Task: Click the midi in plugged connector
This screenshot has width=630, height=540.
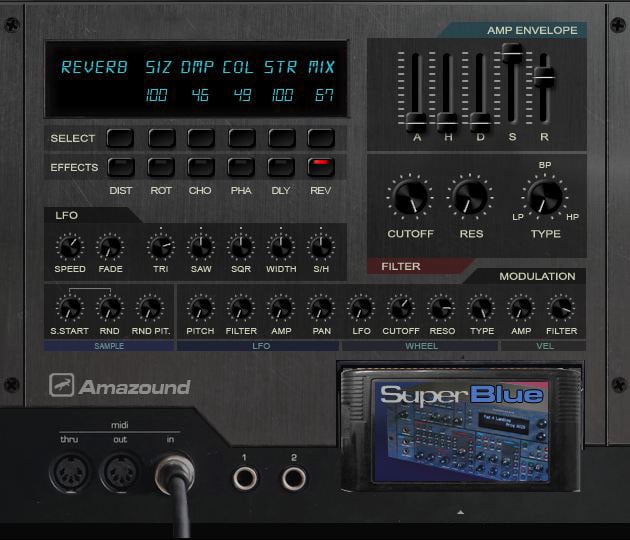Action: 175,473
